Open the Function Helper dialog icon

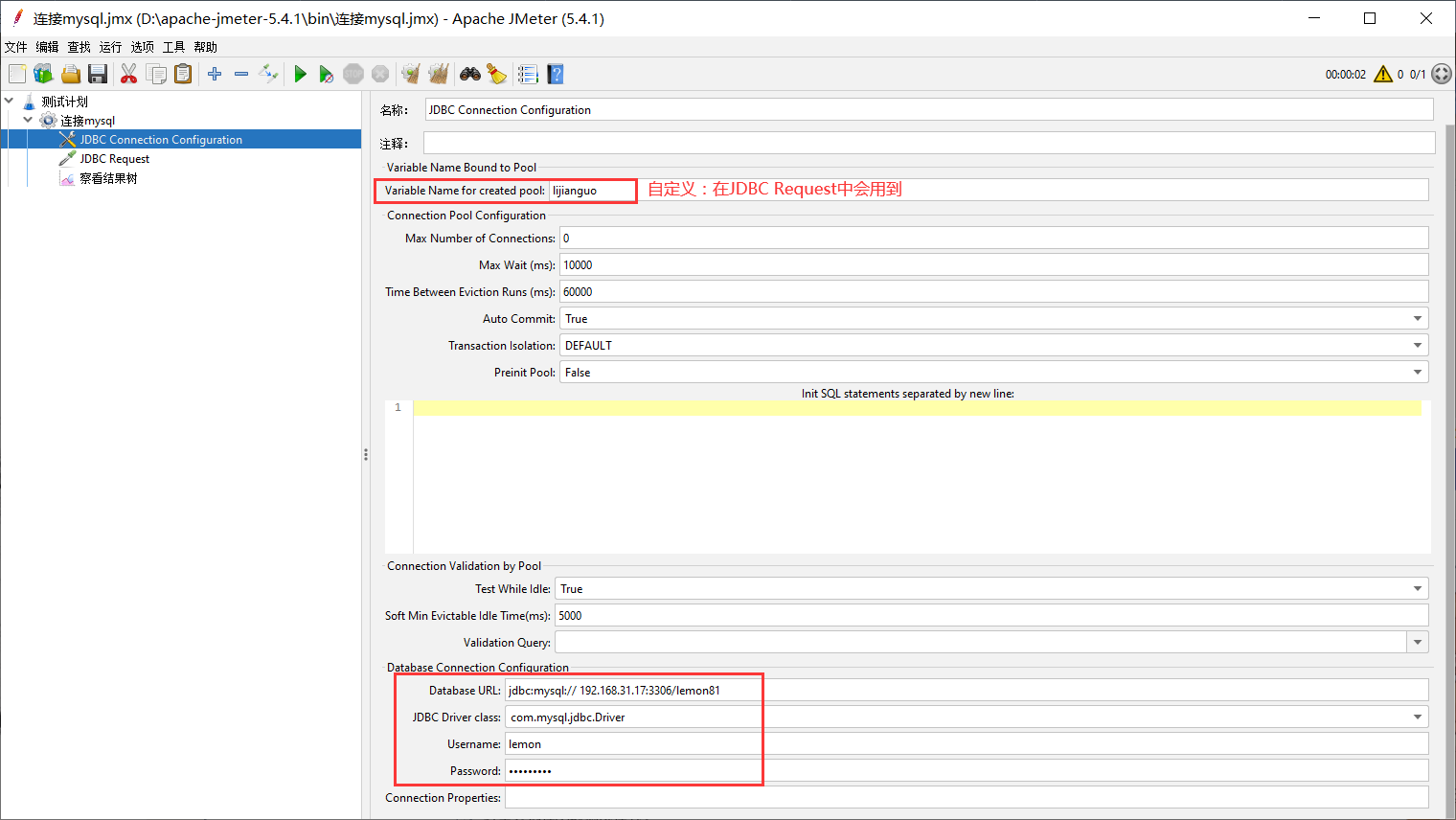pyautogui.click(x=528, y=75)
